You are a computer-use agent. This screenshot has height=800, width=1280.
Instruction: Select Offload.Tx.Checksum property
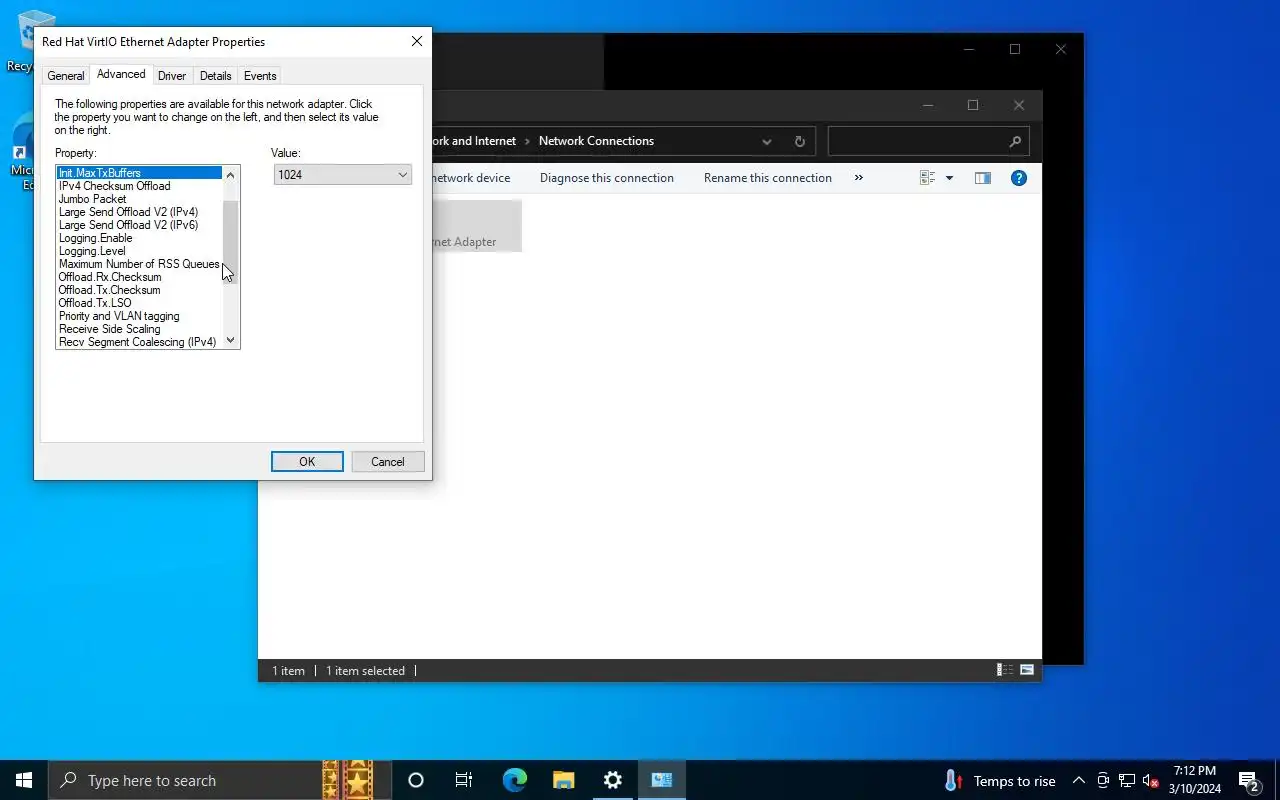click(x=139, y=290)
